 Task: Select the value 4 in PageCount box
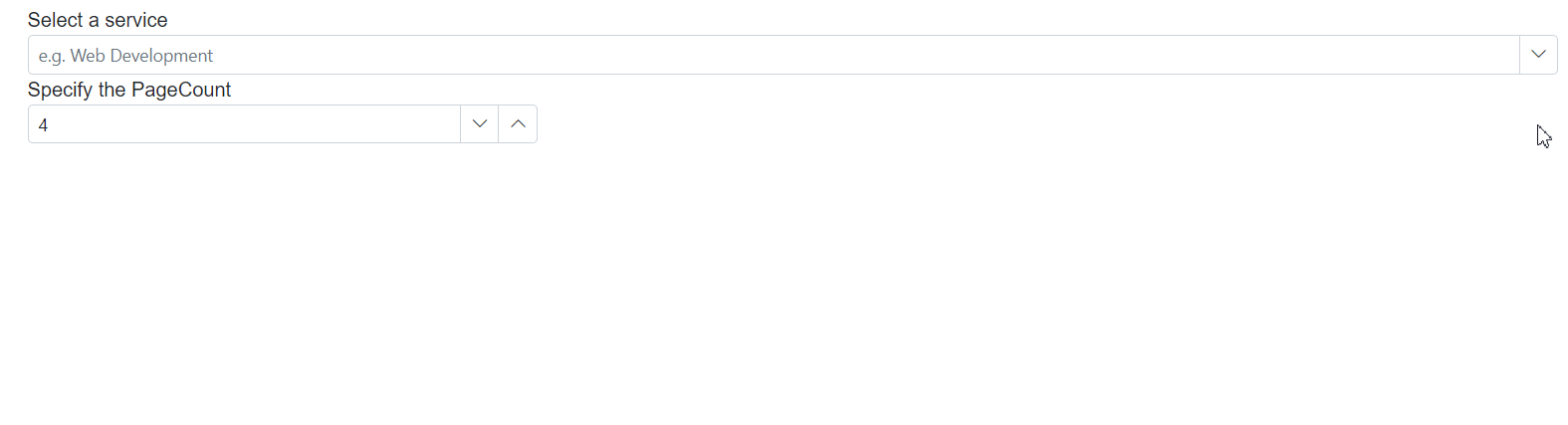click(x=43, y=125)
